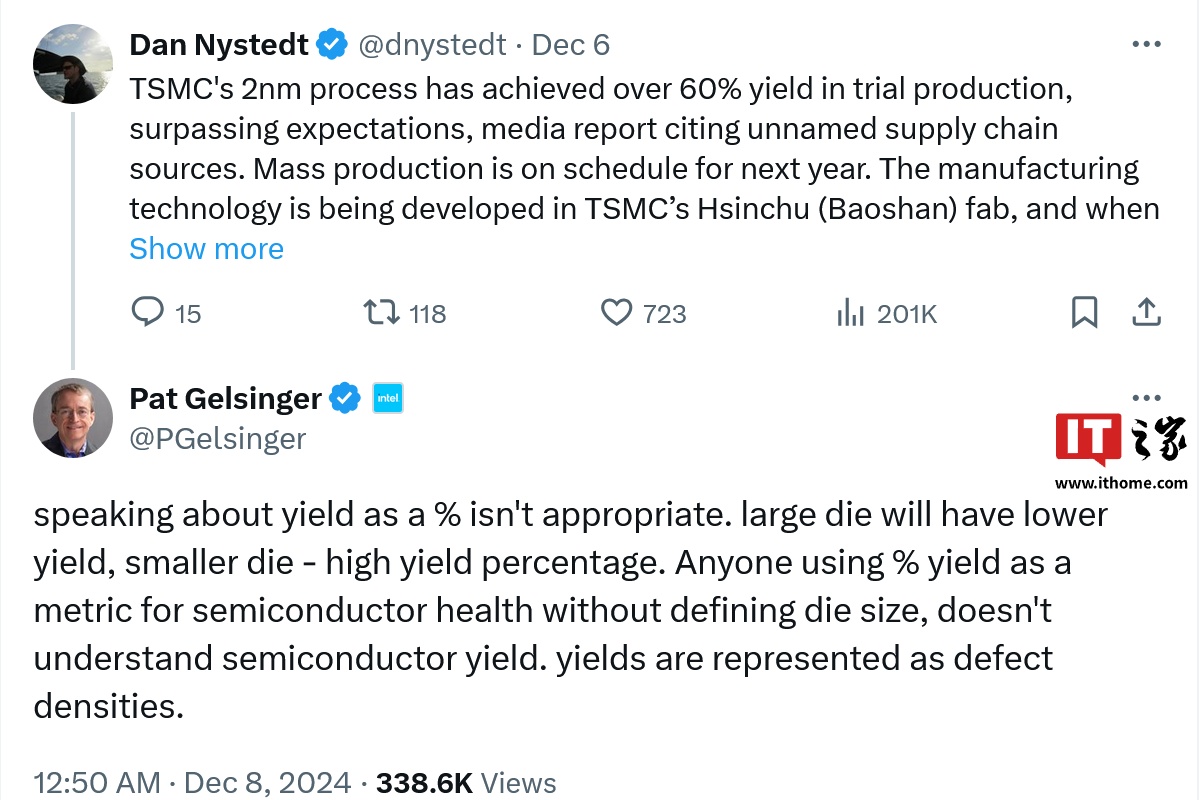The height and width of the screenshot is (800, 1200).
Task: Expand the tweet with Show more
Action: pos(206,249)
